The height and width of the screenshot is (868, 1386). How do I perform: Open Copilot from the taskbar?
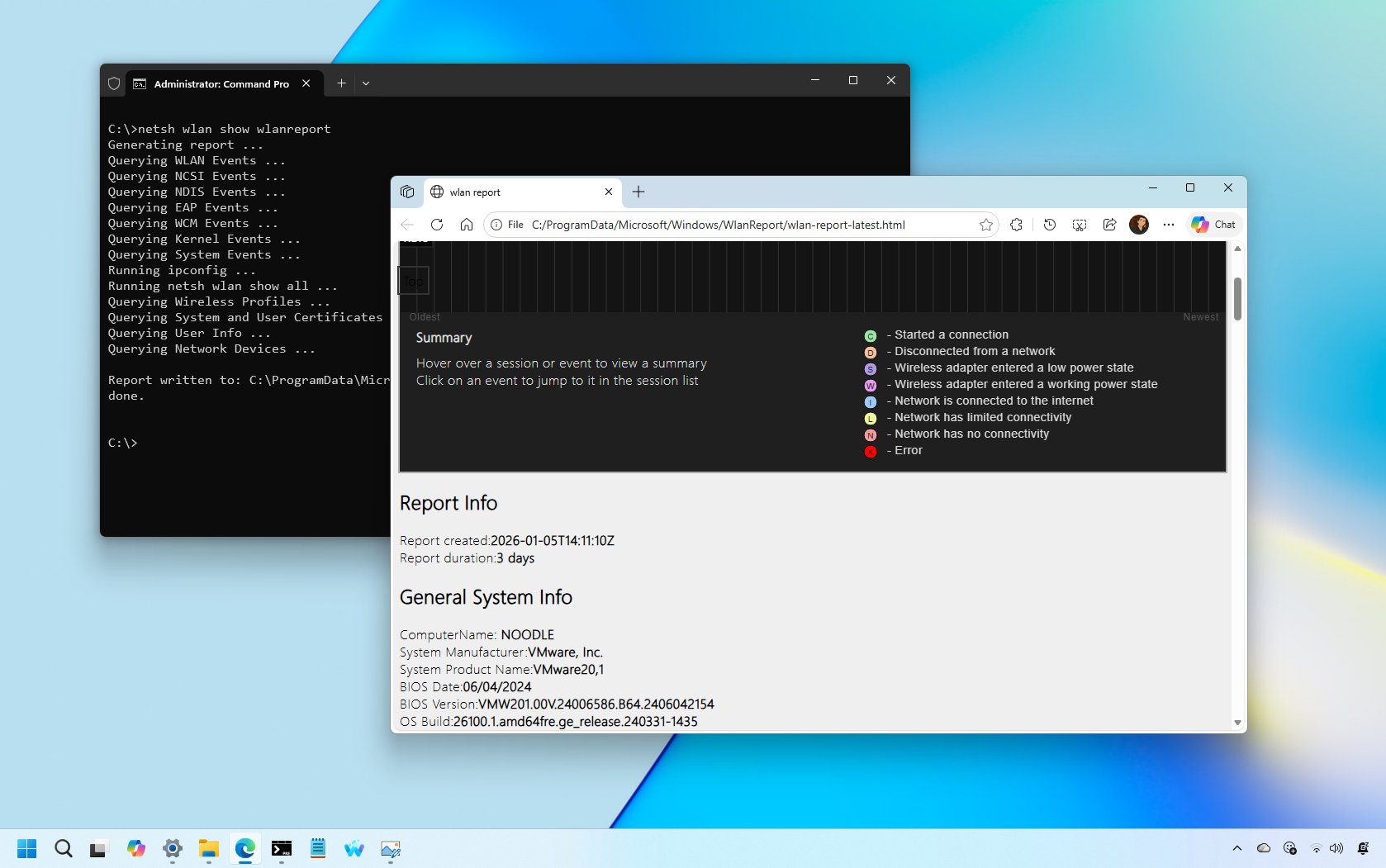(136, 849)
